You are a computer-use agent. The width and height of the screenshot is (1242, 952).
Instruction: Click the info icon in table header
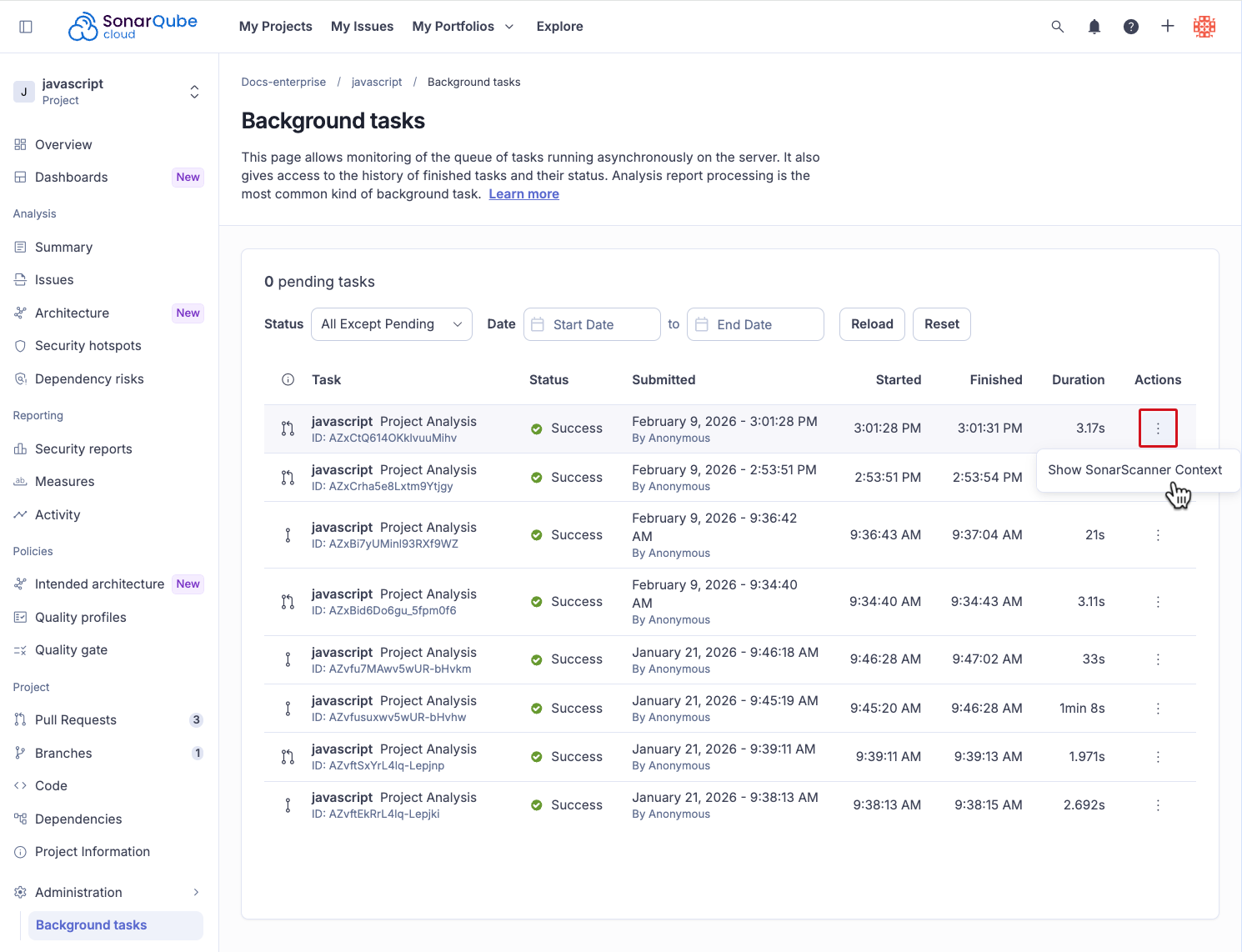click(x=288, y=380)
